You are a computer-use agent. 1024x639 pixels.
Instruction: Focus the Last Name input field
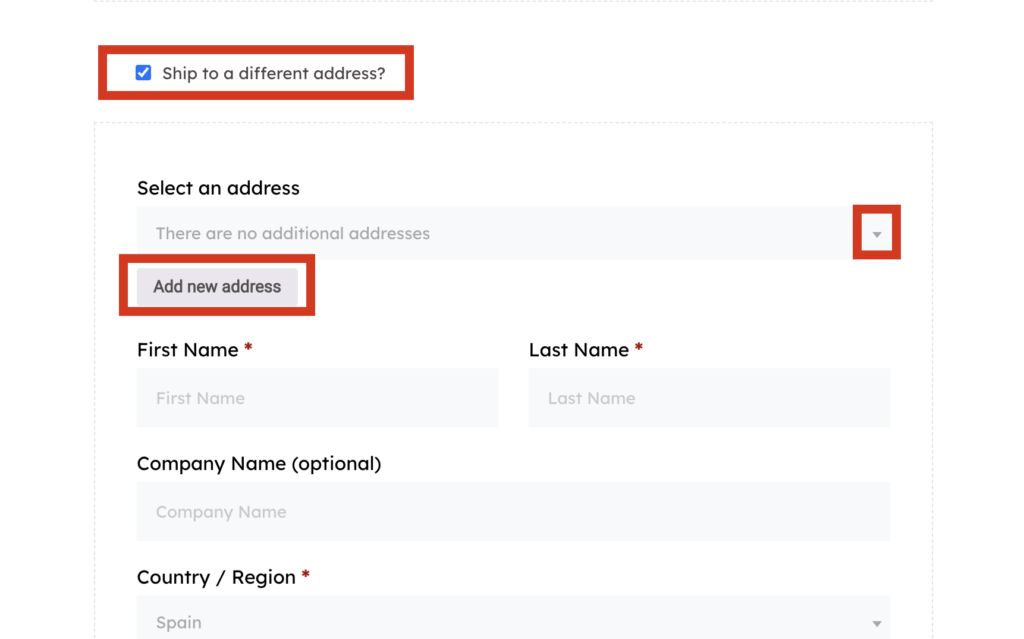[709, 398]
